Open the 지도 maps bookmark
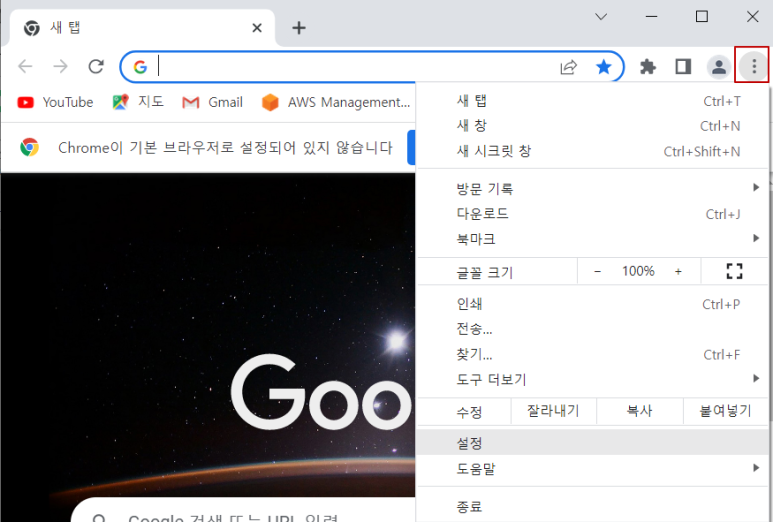773x522 pixels. click(x=138, y=102)
